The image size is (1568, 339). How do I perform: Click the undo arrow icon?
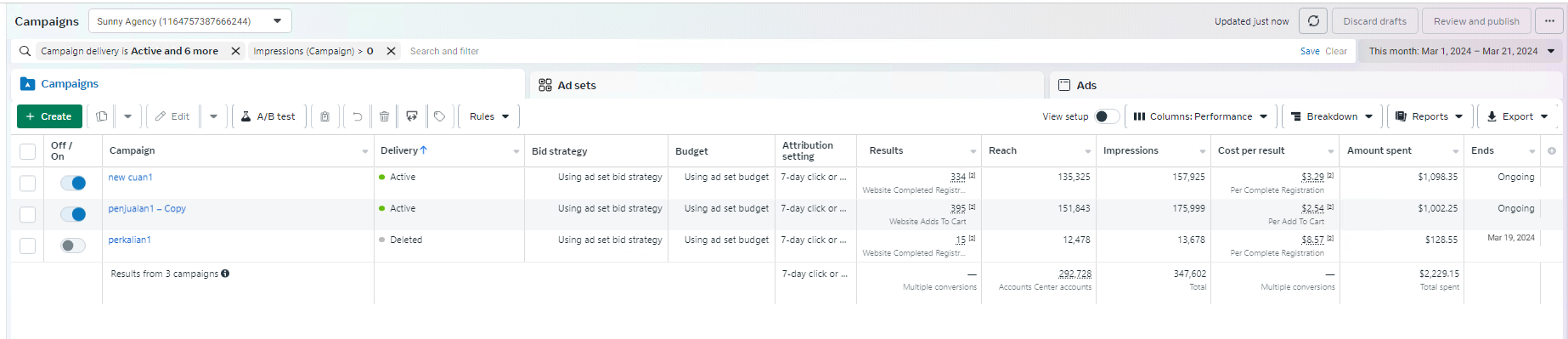click(x=358, y=116)
